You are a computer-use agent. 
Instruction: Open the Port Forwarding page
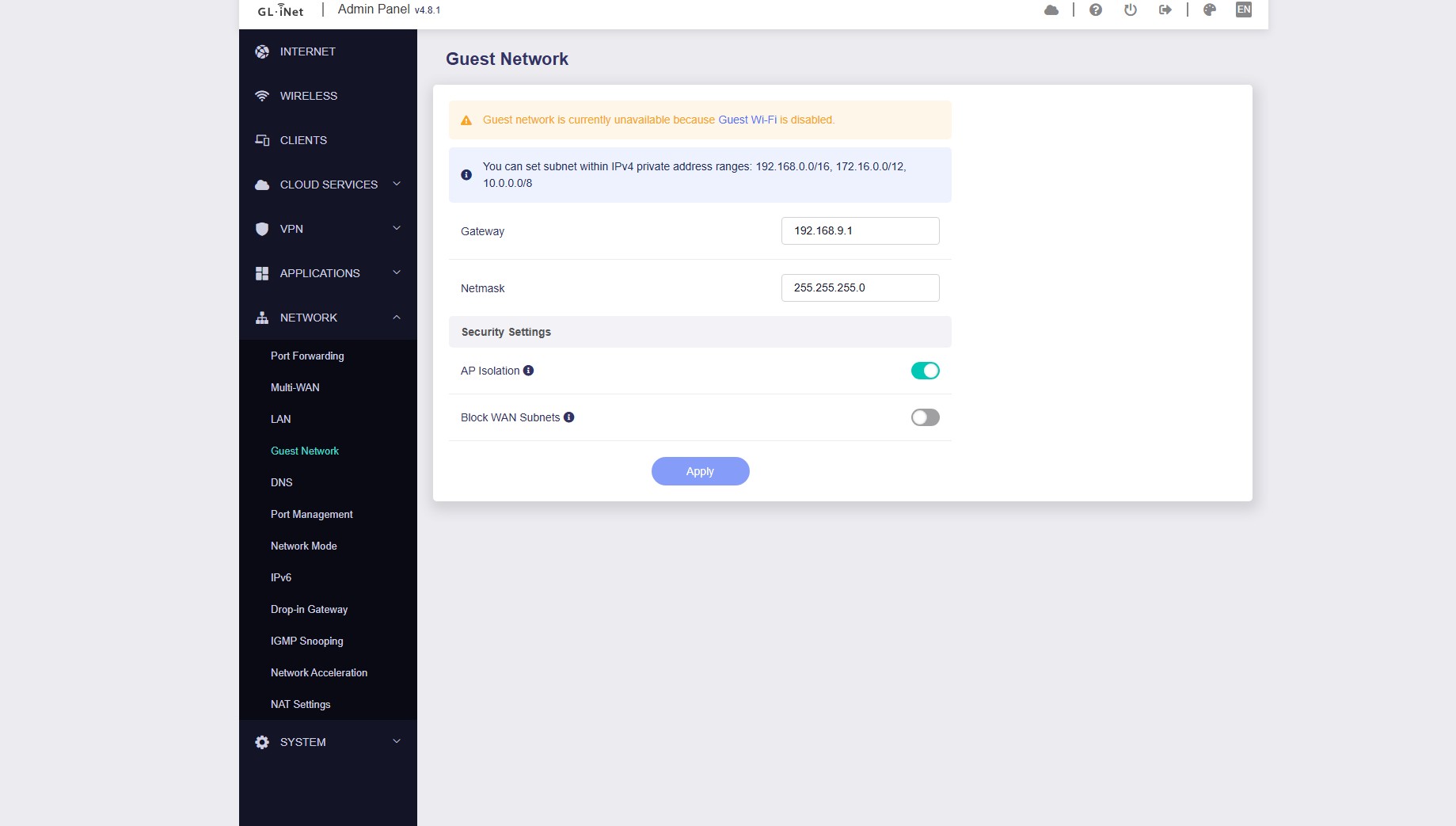click(307, 356)
